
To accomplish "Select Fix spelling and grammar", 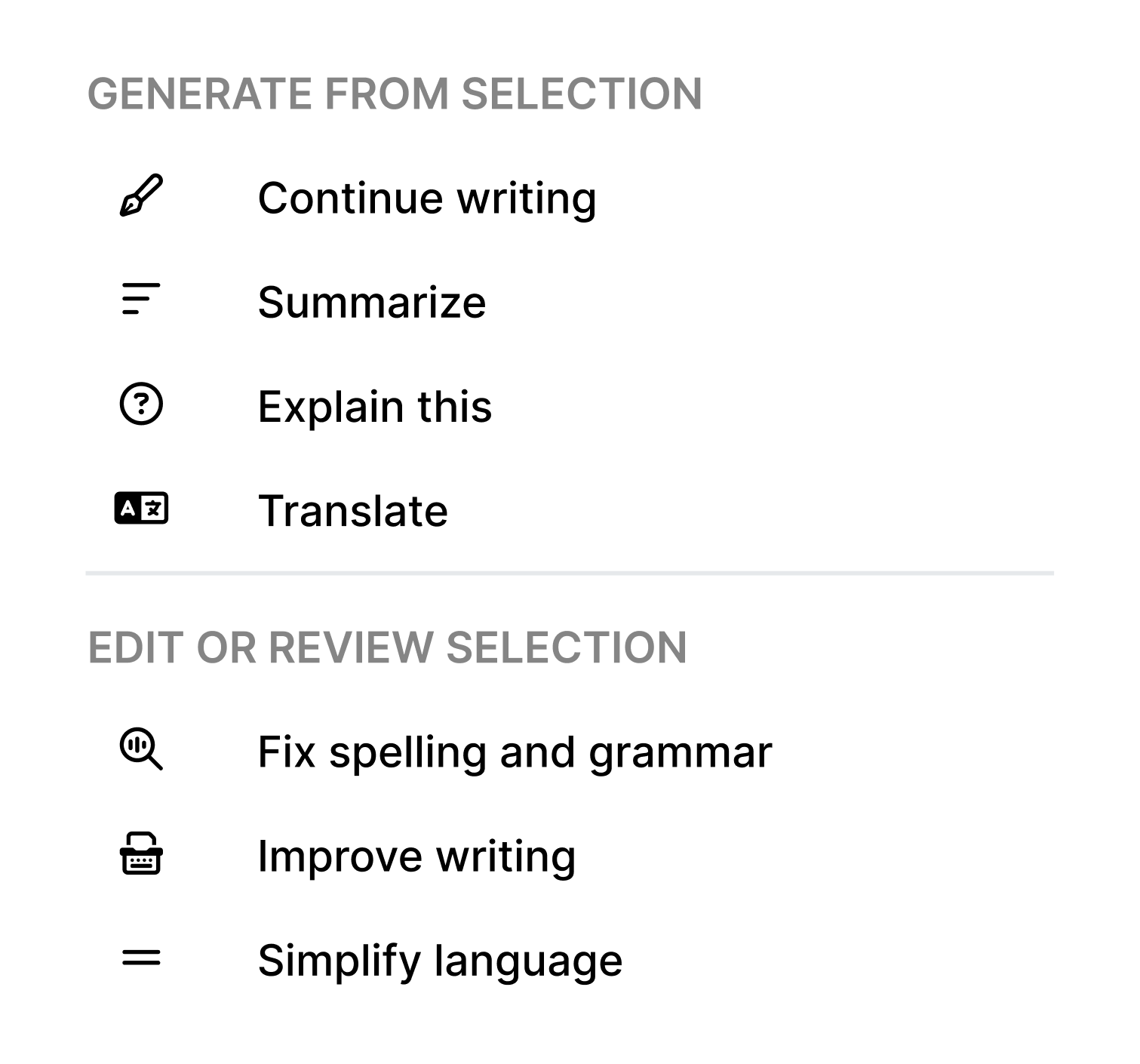I will tap(515, 752).
